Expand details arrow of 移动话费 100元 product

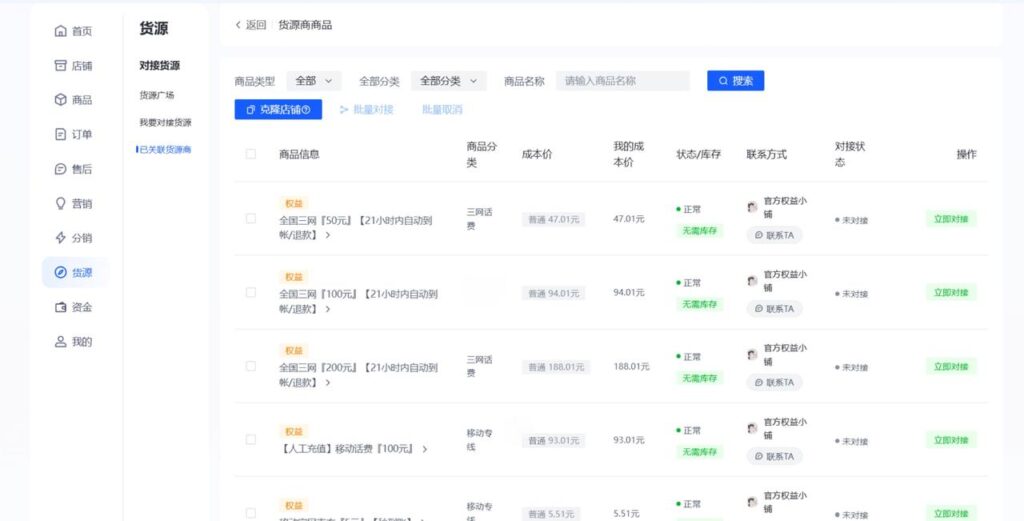[x=425, y=449]
